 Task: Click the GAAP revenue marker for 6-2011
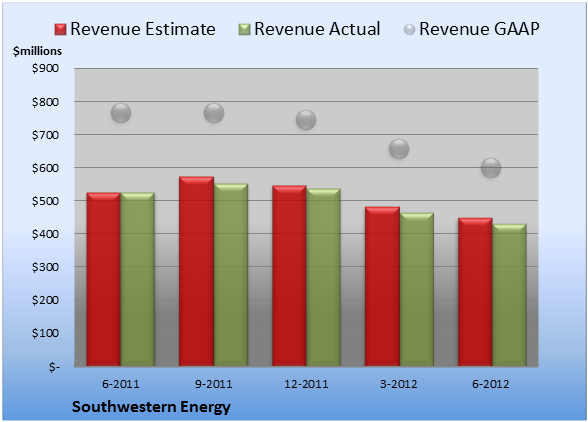point(121,113)
